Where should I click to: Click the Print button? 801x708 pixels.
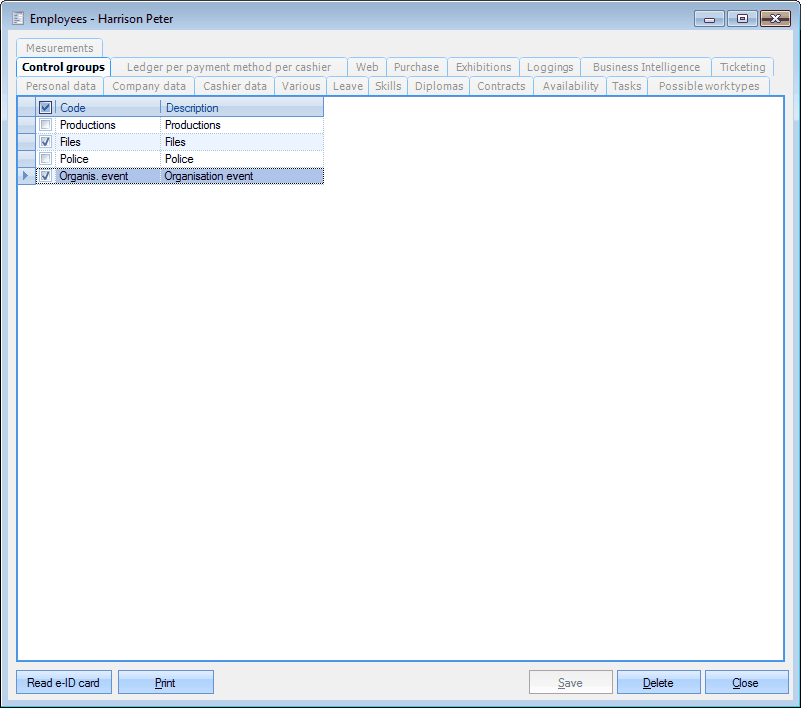(165, 683)
